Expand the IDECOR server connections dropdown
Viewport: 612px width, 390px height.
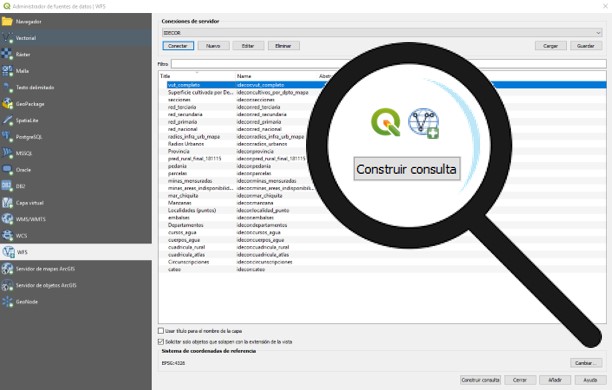[x=382, y=33]
